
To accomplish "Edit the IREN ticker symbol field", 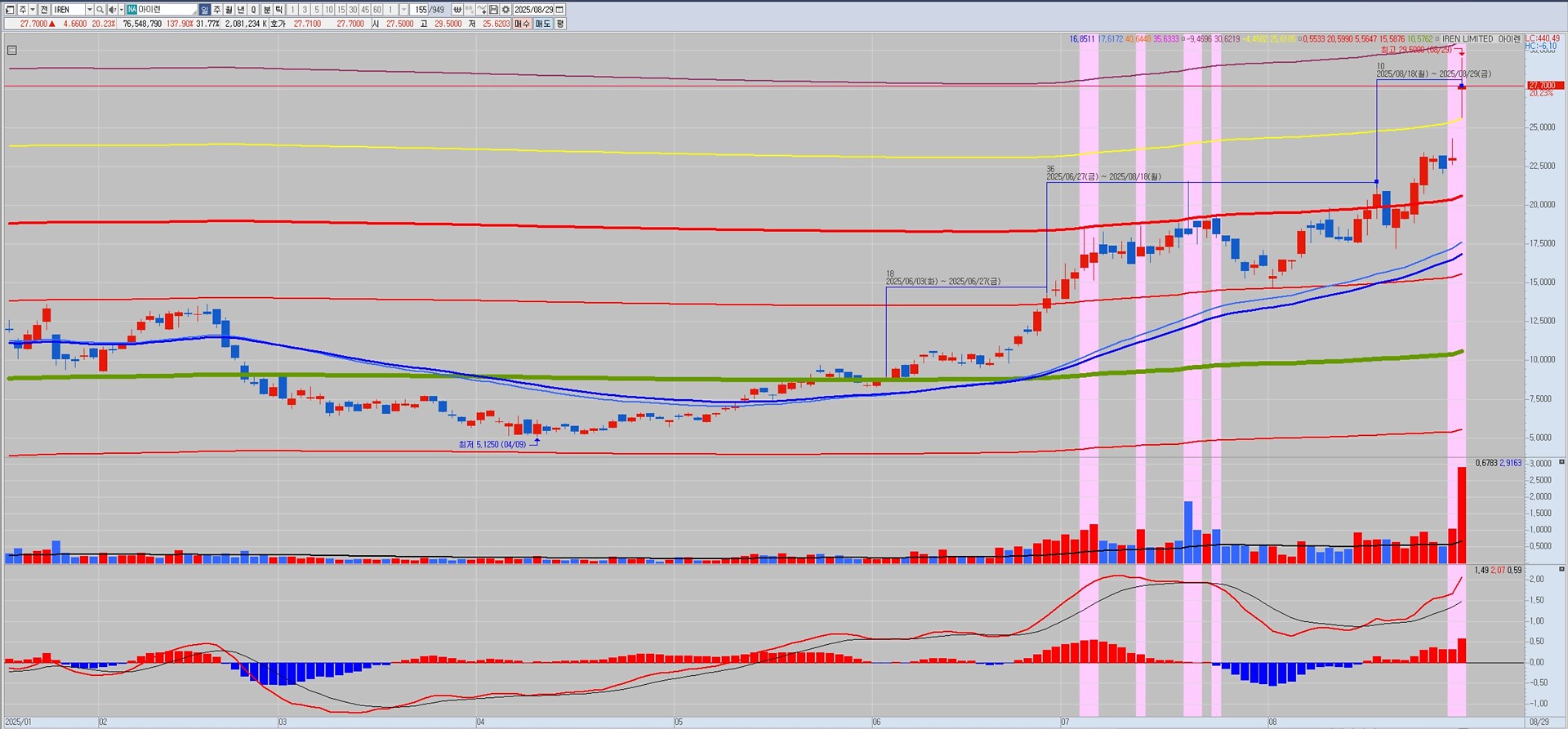I will [69, 10].
